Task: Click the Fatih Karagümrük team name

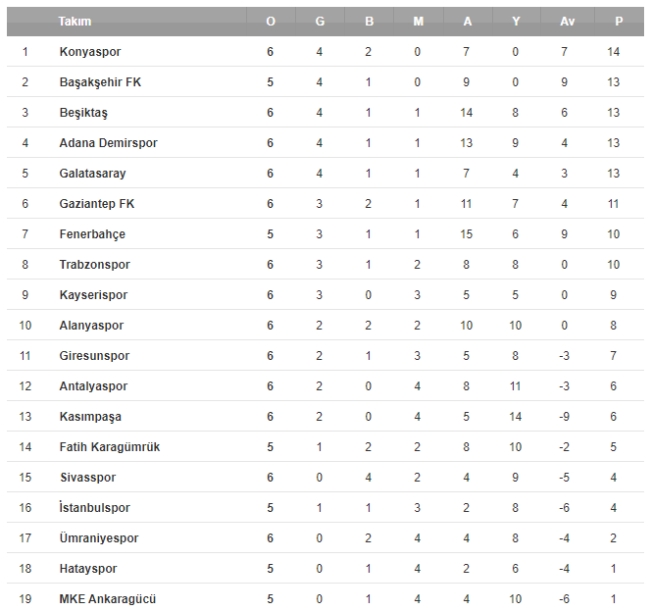Action: tap(108, 447)
